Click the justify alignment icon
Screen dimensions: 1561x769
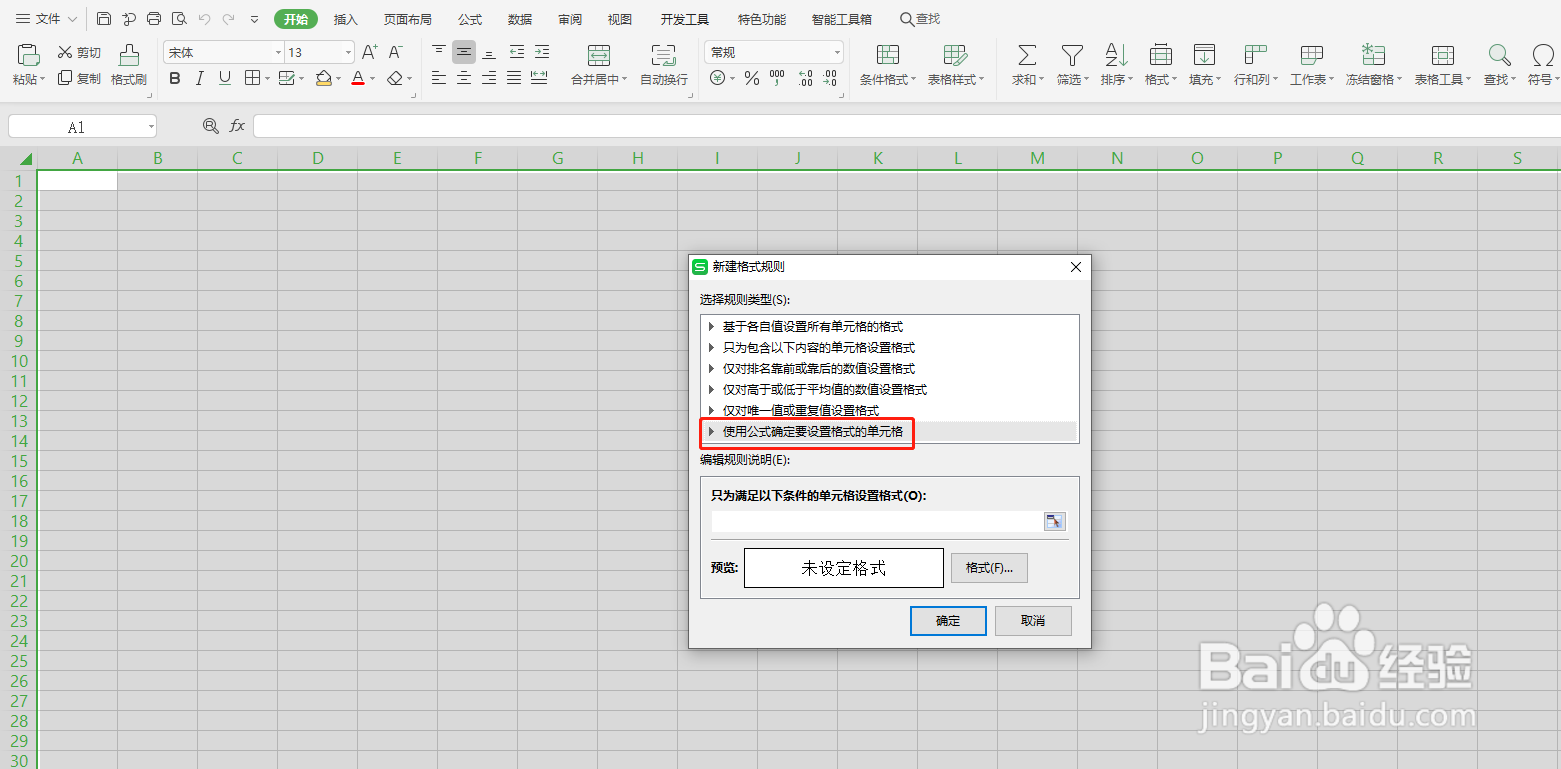coord(514,78)
